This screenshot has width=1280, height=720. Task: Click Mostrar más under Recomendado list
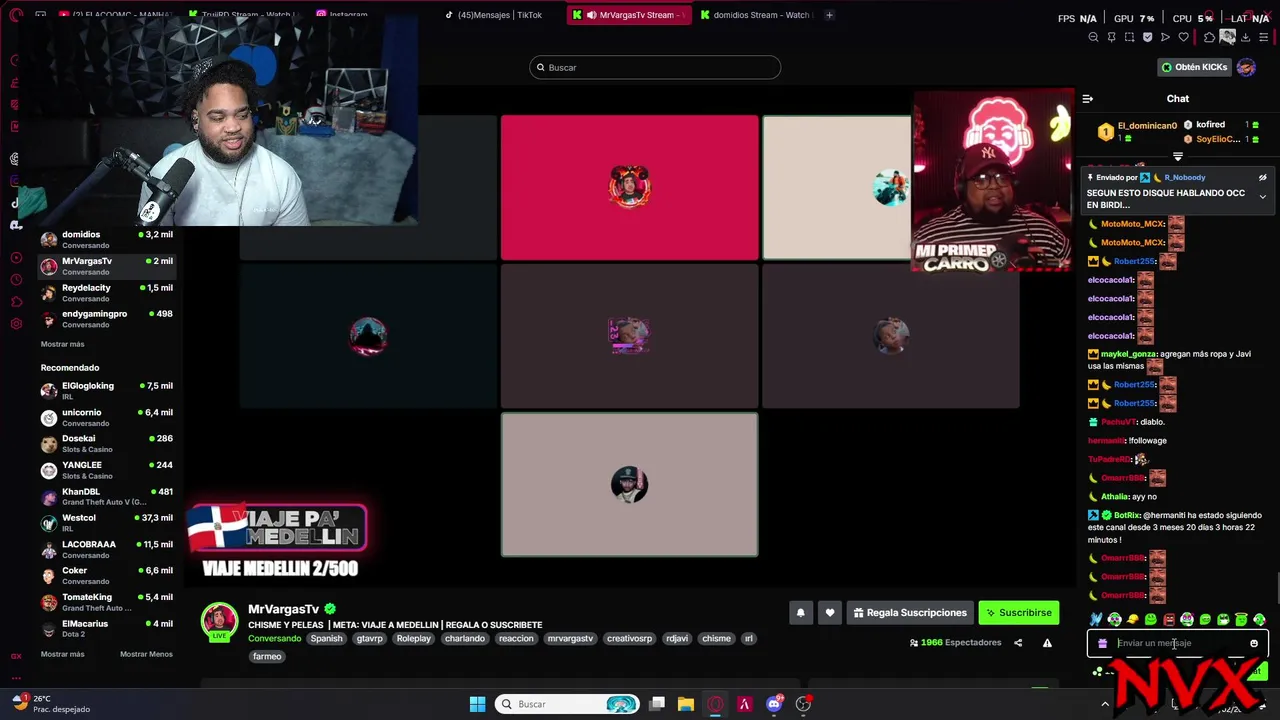click(62, 654)
